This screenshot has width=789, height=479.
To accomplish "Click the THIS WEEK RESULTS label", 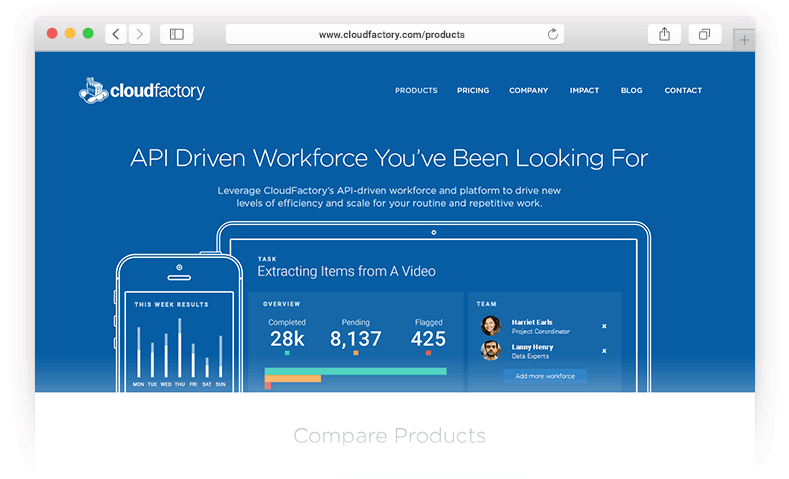I will (x=171, y=304).
